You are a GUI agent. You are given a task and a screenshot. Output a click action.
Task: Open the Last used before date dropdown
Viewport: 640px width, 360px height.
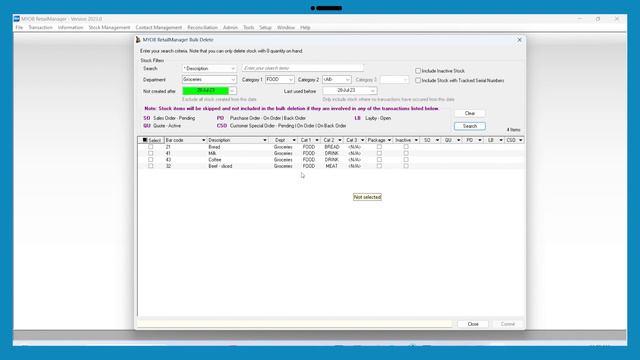[372, 91]
